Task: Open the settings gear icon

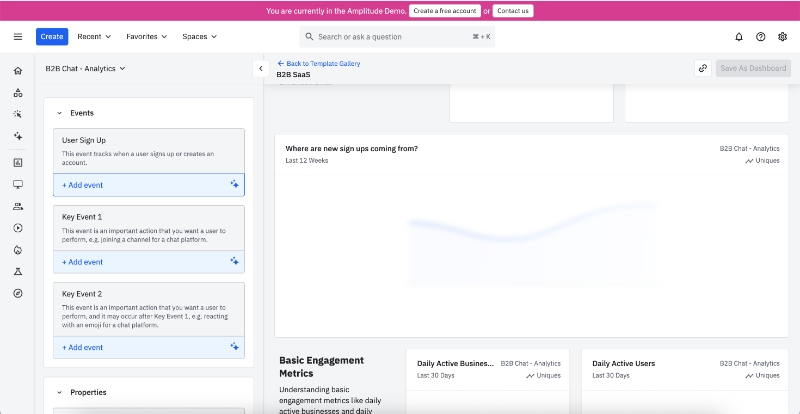Action: (x=783, y=37)
